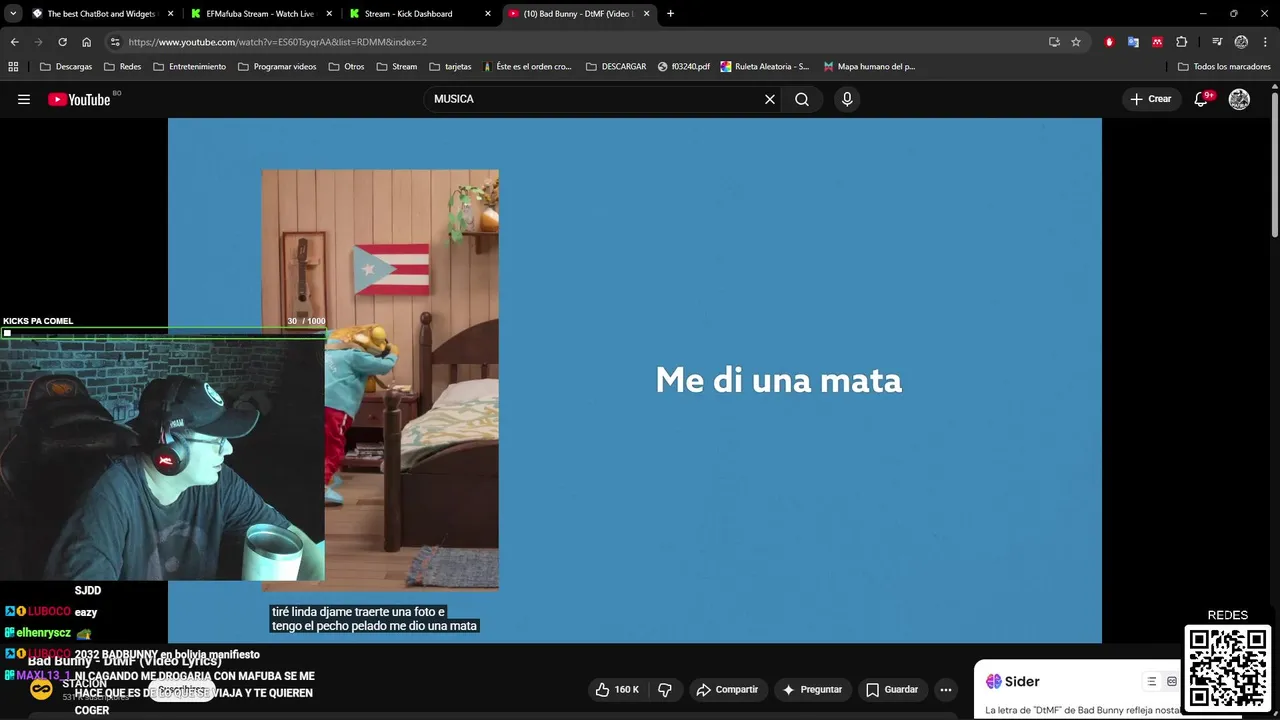Open Entretenimiento bookmark folder
Viewport: 1280px width, 720px height.
point(189,67)
